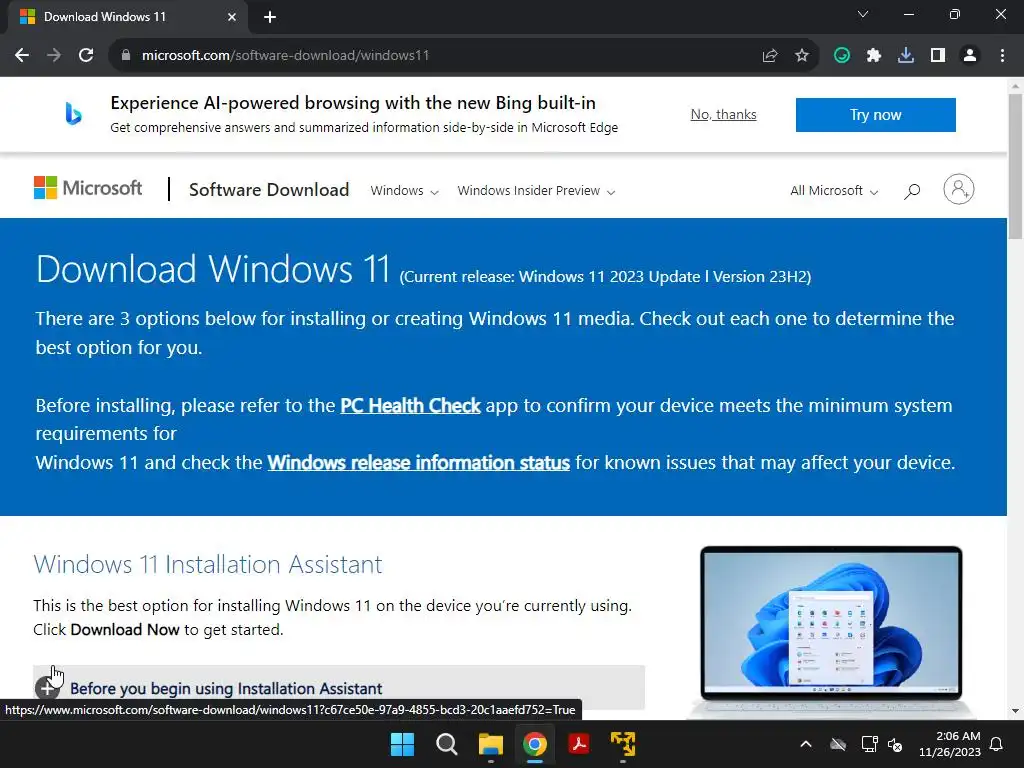Reload the current page
The width and height of the screenshot is (1024, 768).
click(86, 56)
